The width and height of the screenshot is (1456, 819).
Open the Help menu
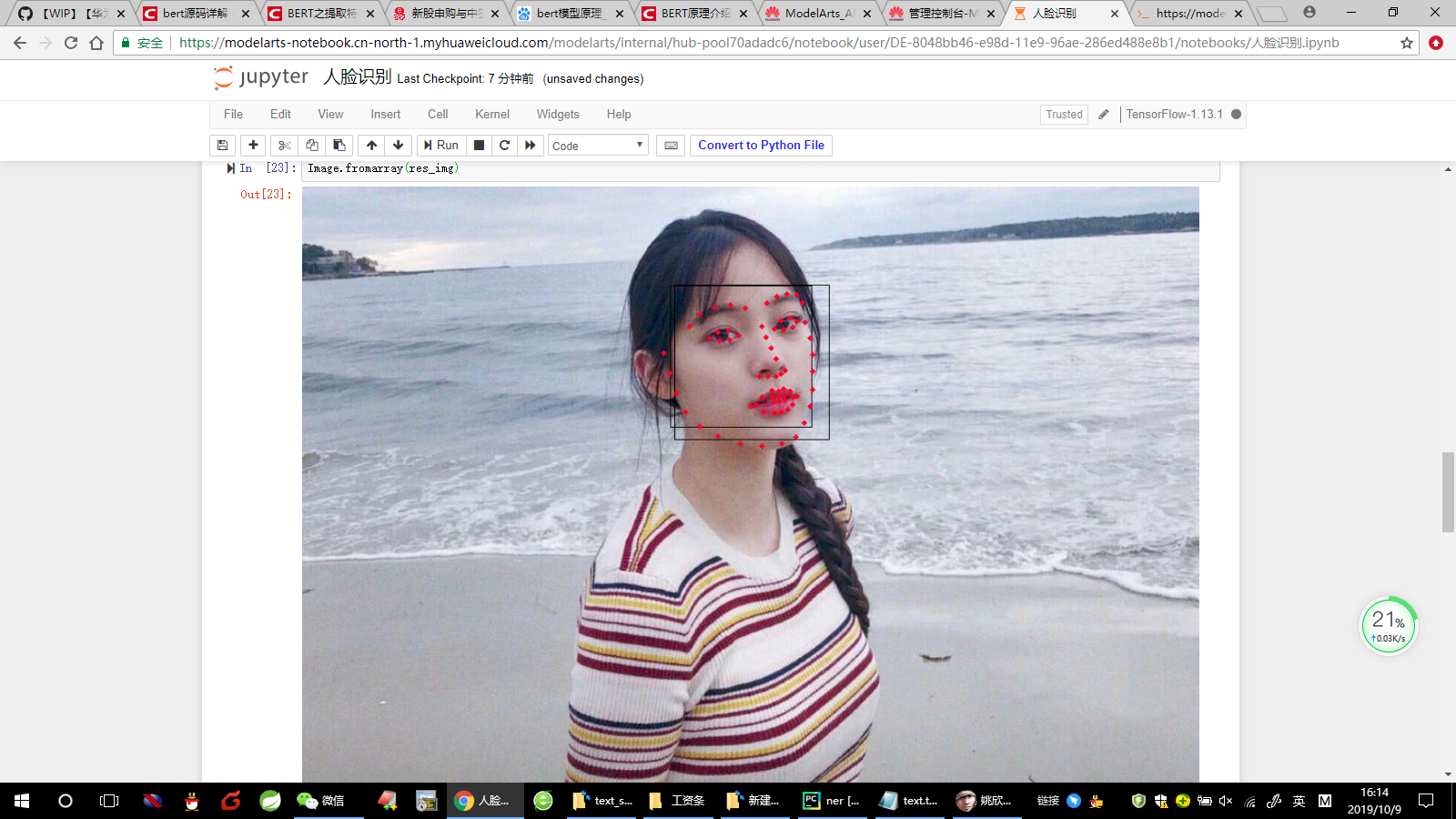[x=619, y=114]
